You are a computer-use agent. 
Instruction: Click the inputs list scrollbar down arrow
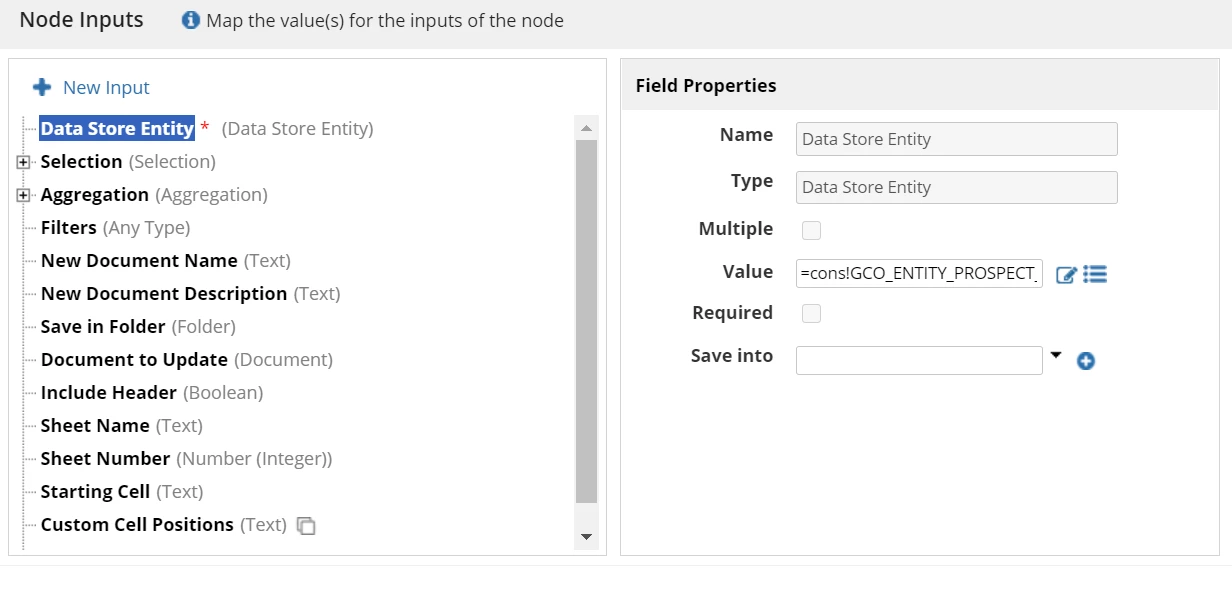587,538
